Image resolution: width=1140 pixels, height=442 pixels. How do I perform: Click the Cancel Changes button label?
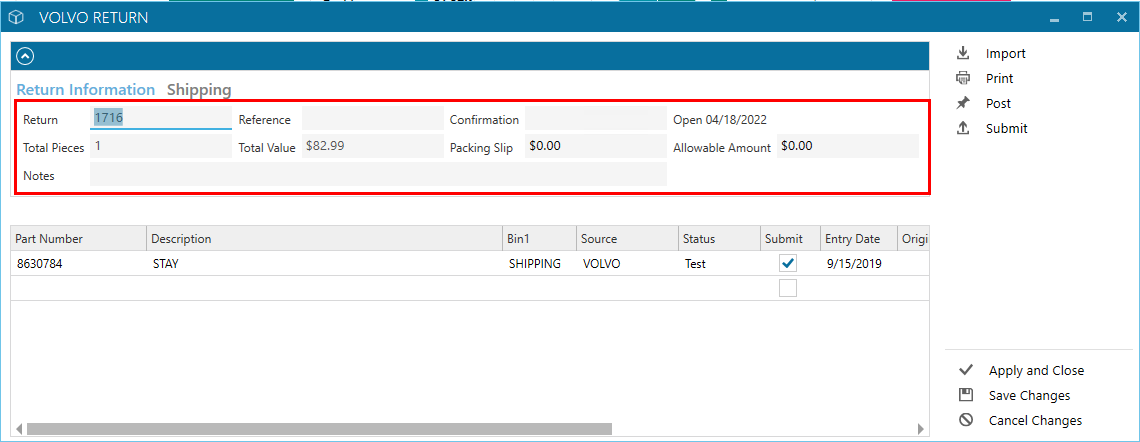click(1035, 420)
